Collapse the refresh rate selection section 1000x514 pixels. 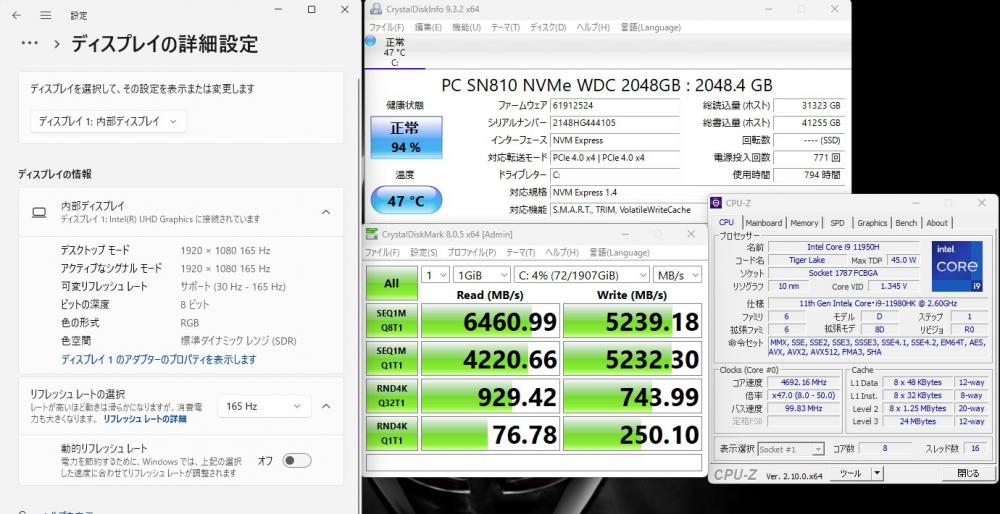(325, 406)
